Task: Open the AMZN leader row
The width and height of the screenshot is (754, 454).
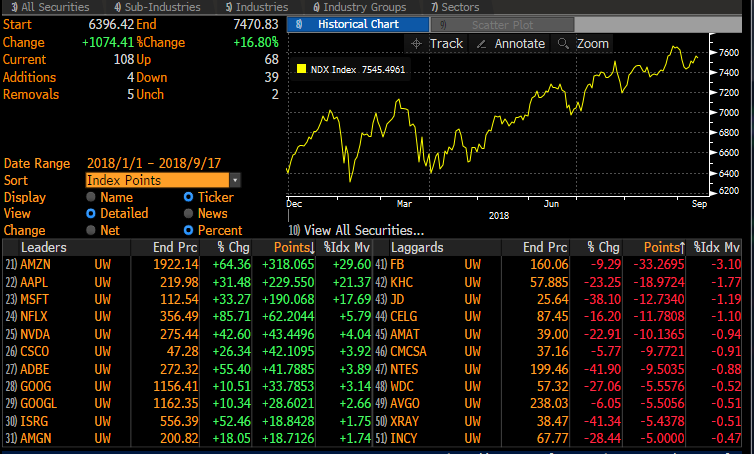Action: [x=188, y=265]
